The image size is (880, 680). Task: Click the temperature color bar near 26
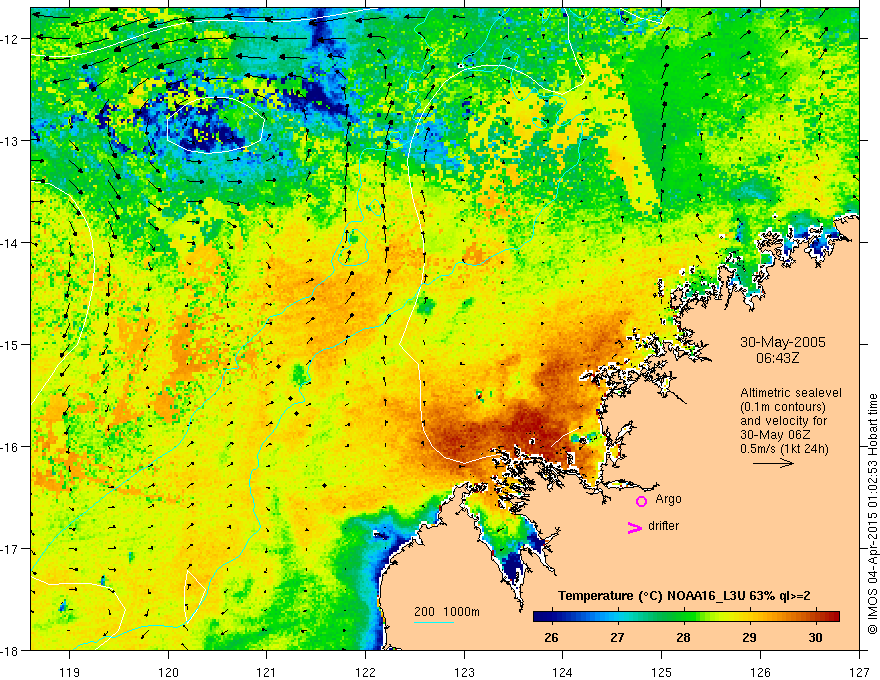point(552,617)
